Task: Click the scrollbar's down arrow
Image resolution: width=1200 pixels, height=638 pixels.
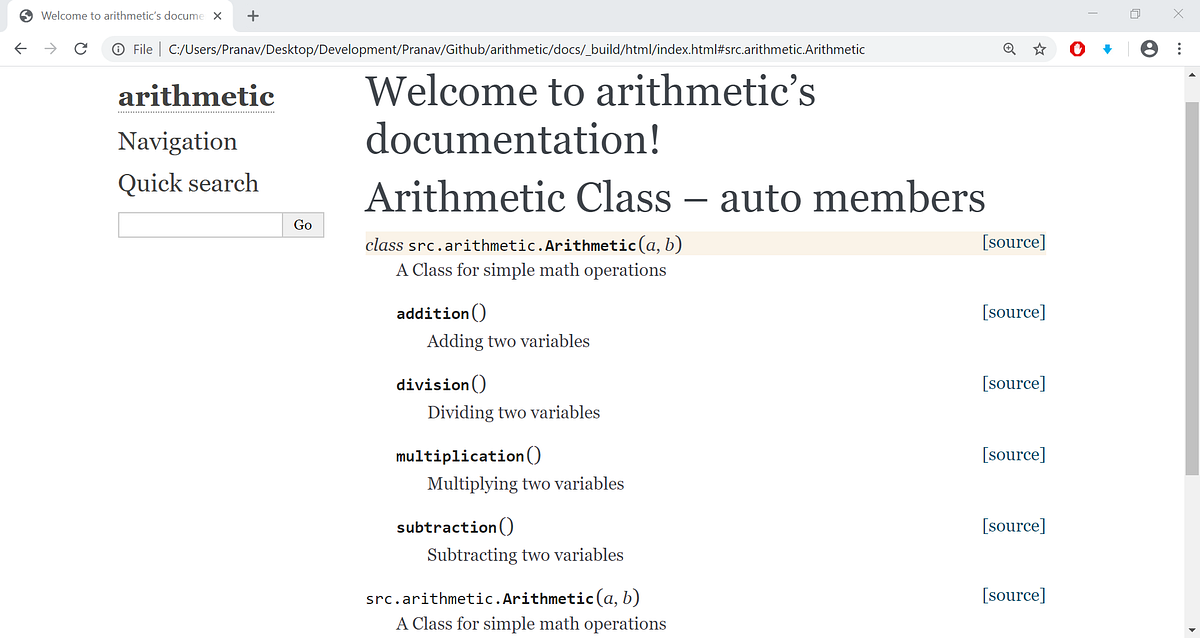Action: tap(1192, 629)
